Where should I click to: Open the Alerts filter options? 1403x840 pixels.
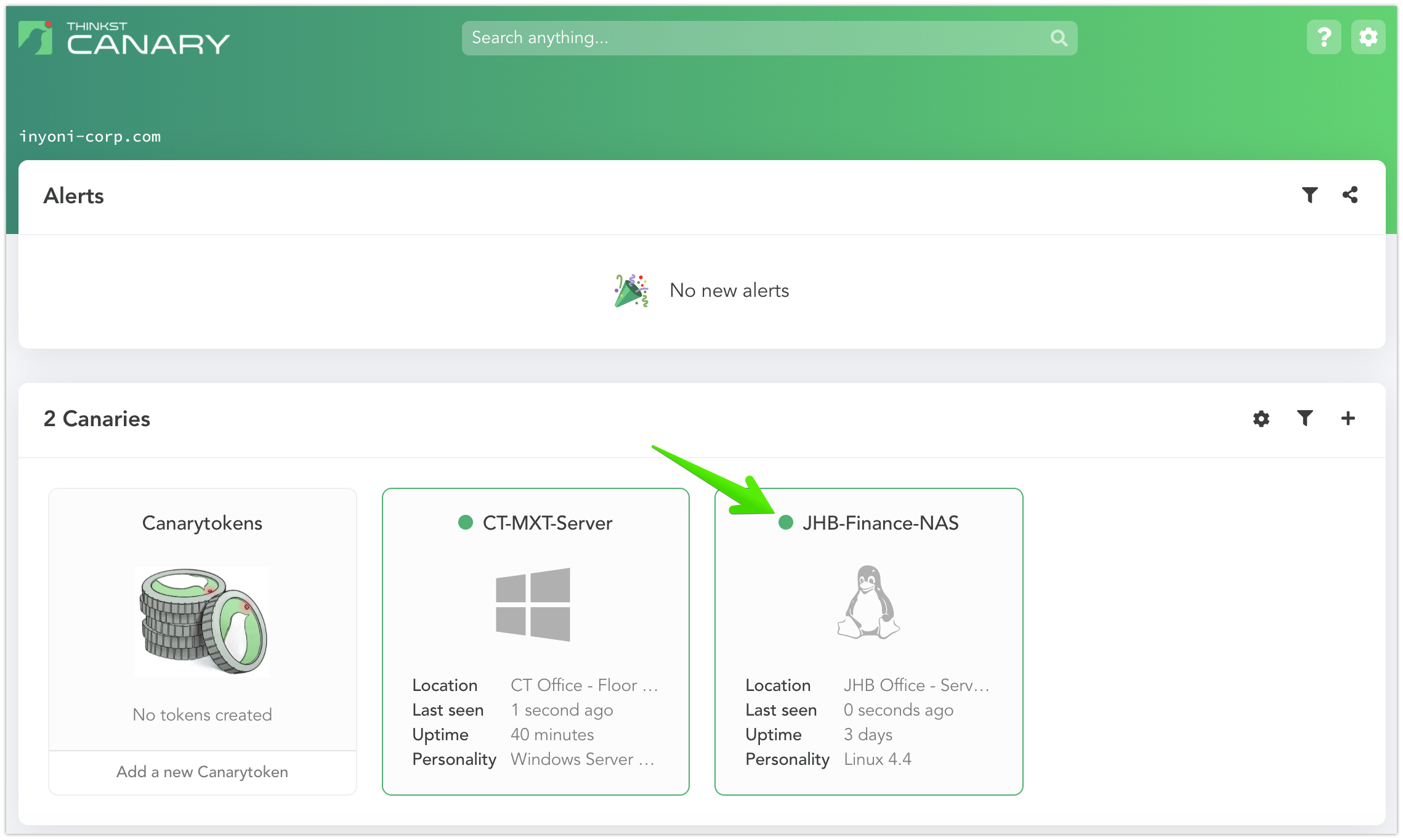coord(1310,195)
